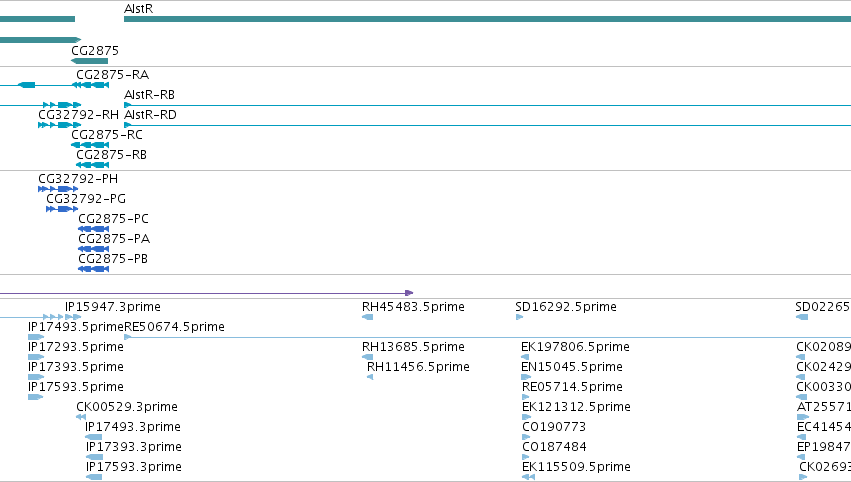Select the AlstR gene label
851x482 pixels.
[138, 9]
